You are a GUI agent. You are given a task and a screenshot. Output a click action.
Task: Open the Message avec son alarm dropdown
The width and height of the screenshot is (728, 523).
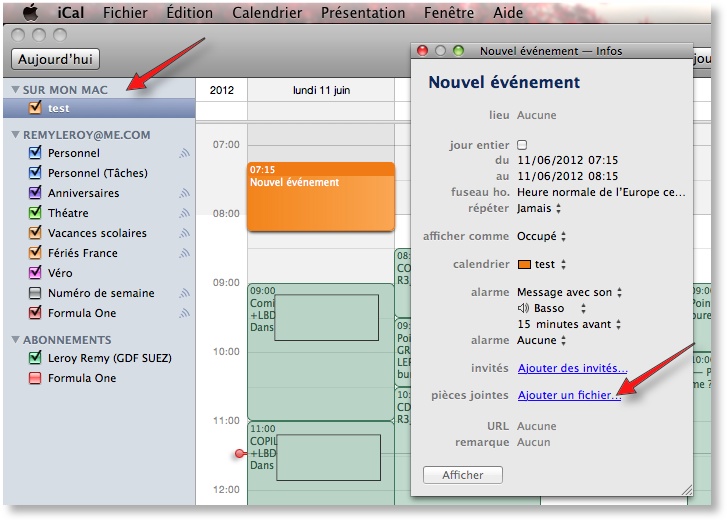[x=570, y=292]
